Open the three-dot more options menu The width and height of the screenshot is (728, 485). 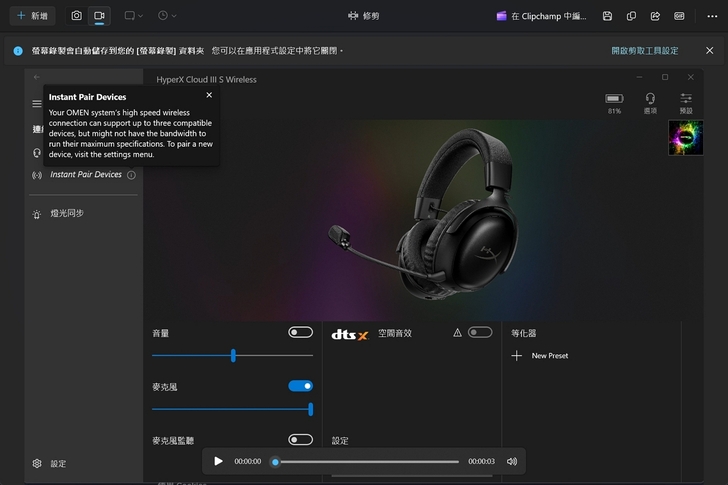click(712, 16)
